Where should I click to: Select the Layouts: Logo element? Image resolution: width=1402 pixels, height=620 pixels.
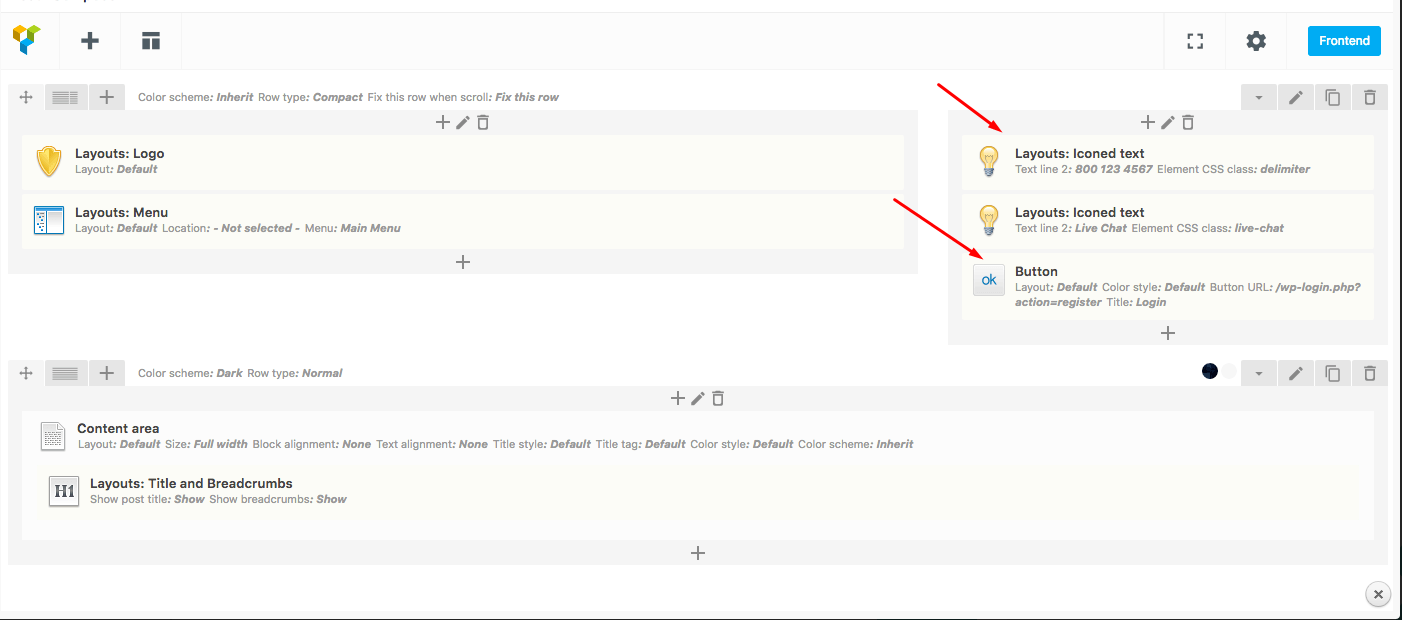(x=463, y=161)
